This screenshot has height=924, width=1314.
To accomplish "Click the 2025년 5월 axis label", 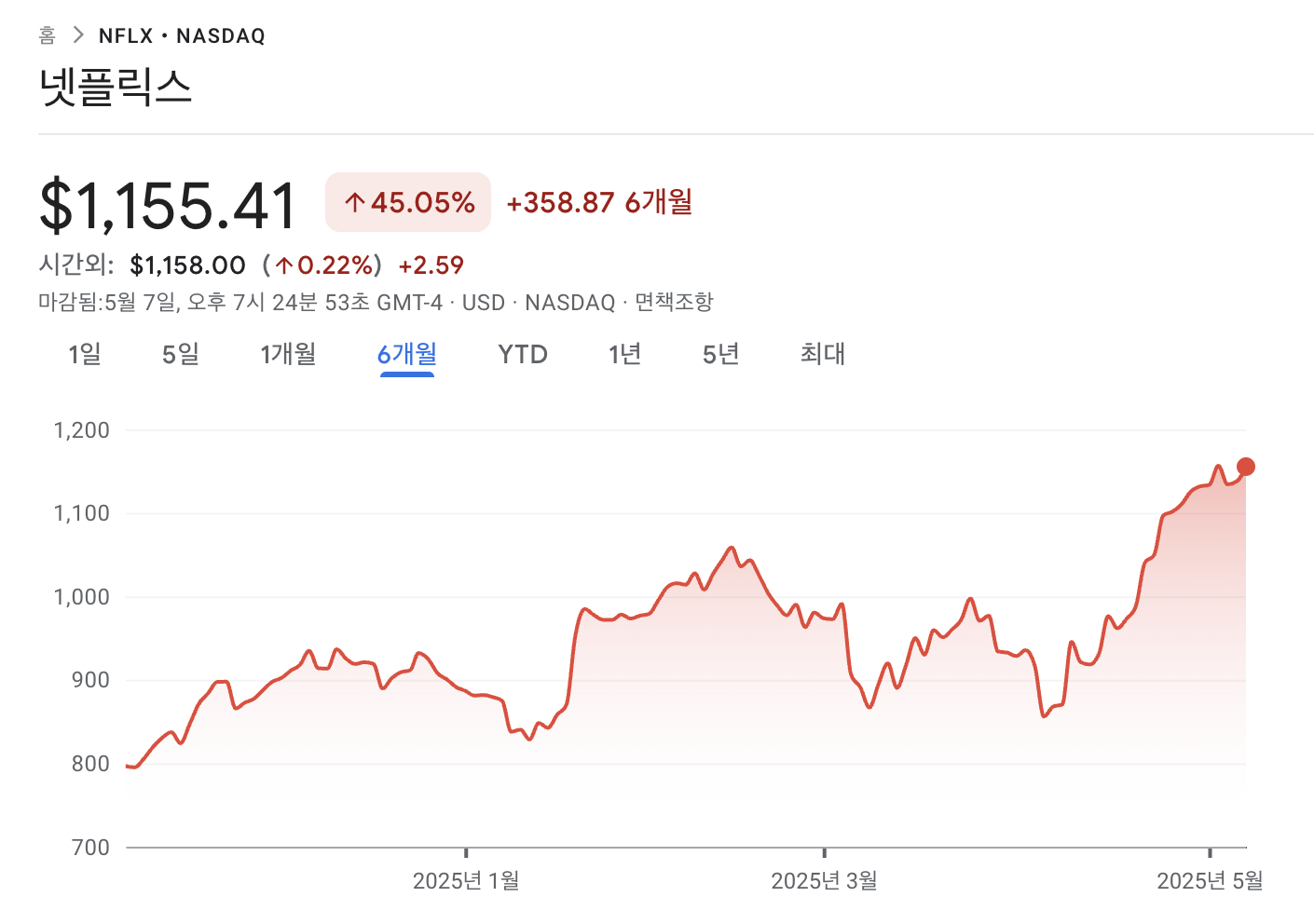I will tap(1210, 880).
